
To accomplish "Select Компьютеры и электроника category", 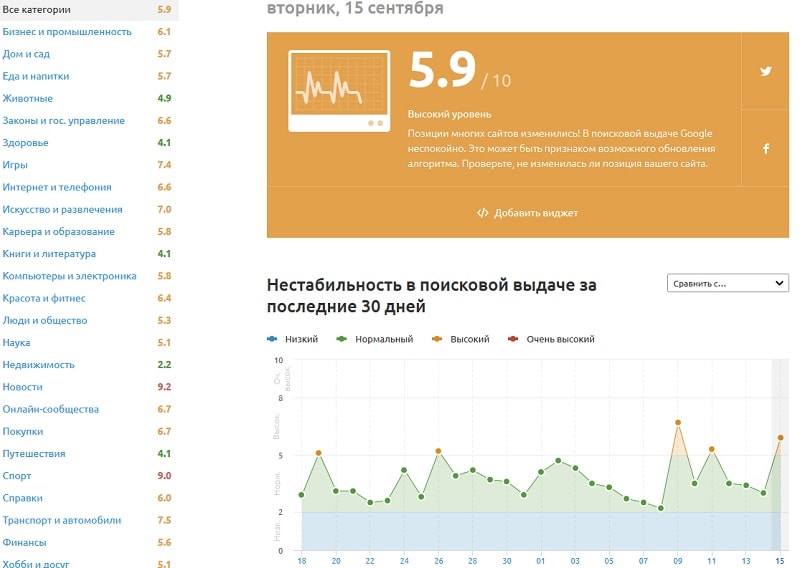I will 69,276.
